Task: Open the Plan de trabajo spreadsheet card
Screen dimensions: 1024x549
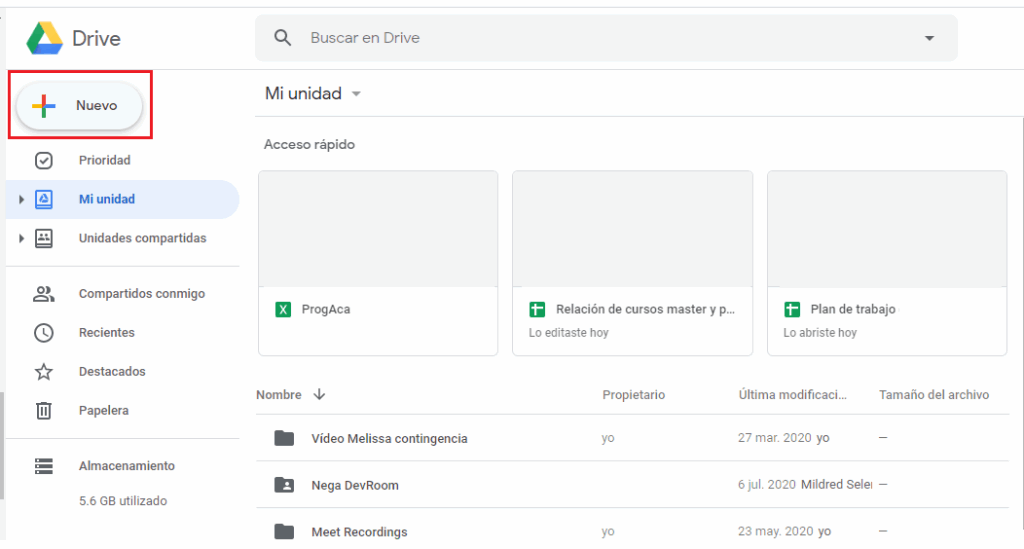Action: click(886, 263)
